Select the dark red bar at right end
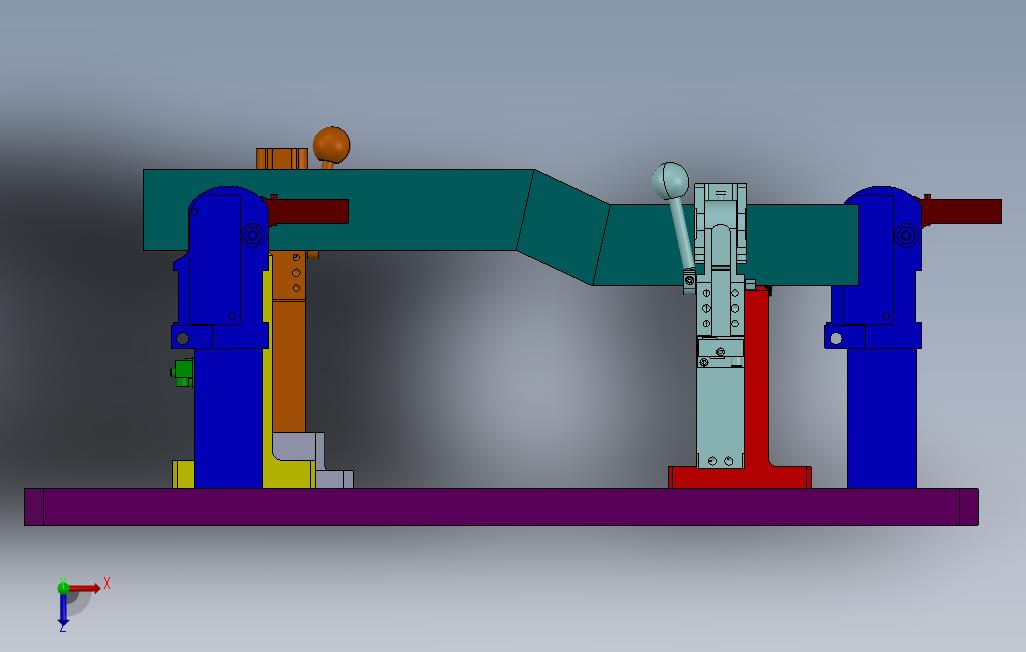Screen dimensions: 1026x652 [962, 211]
